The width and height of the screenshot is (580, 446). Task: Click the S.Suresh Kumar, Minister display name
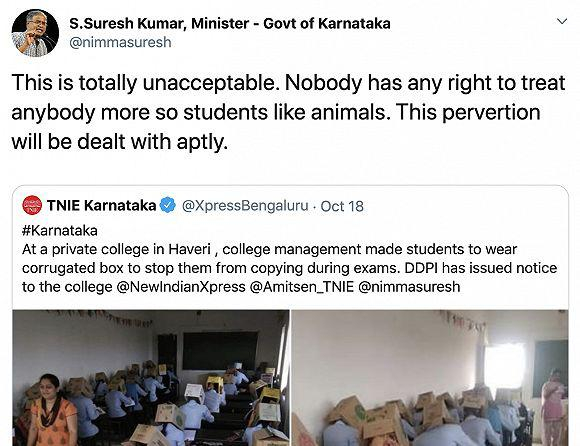click(x=230, y=23)
